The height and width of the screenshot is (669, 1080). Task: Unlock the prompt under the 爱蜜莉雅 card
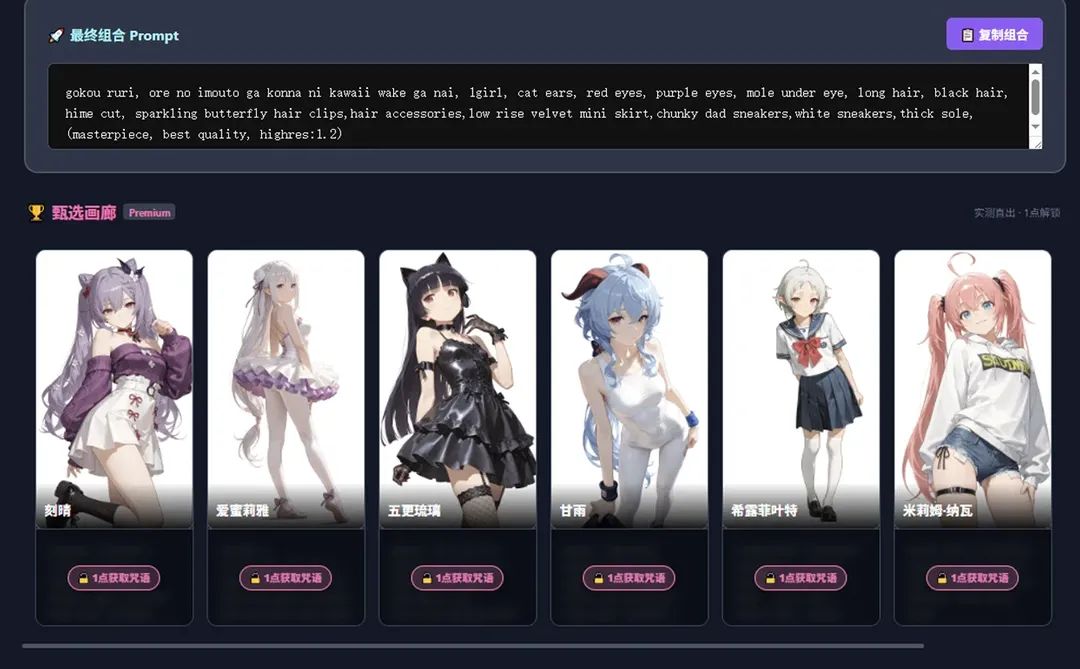point(285,578)
